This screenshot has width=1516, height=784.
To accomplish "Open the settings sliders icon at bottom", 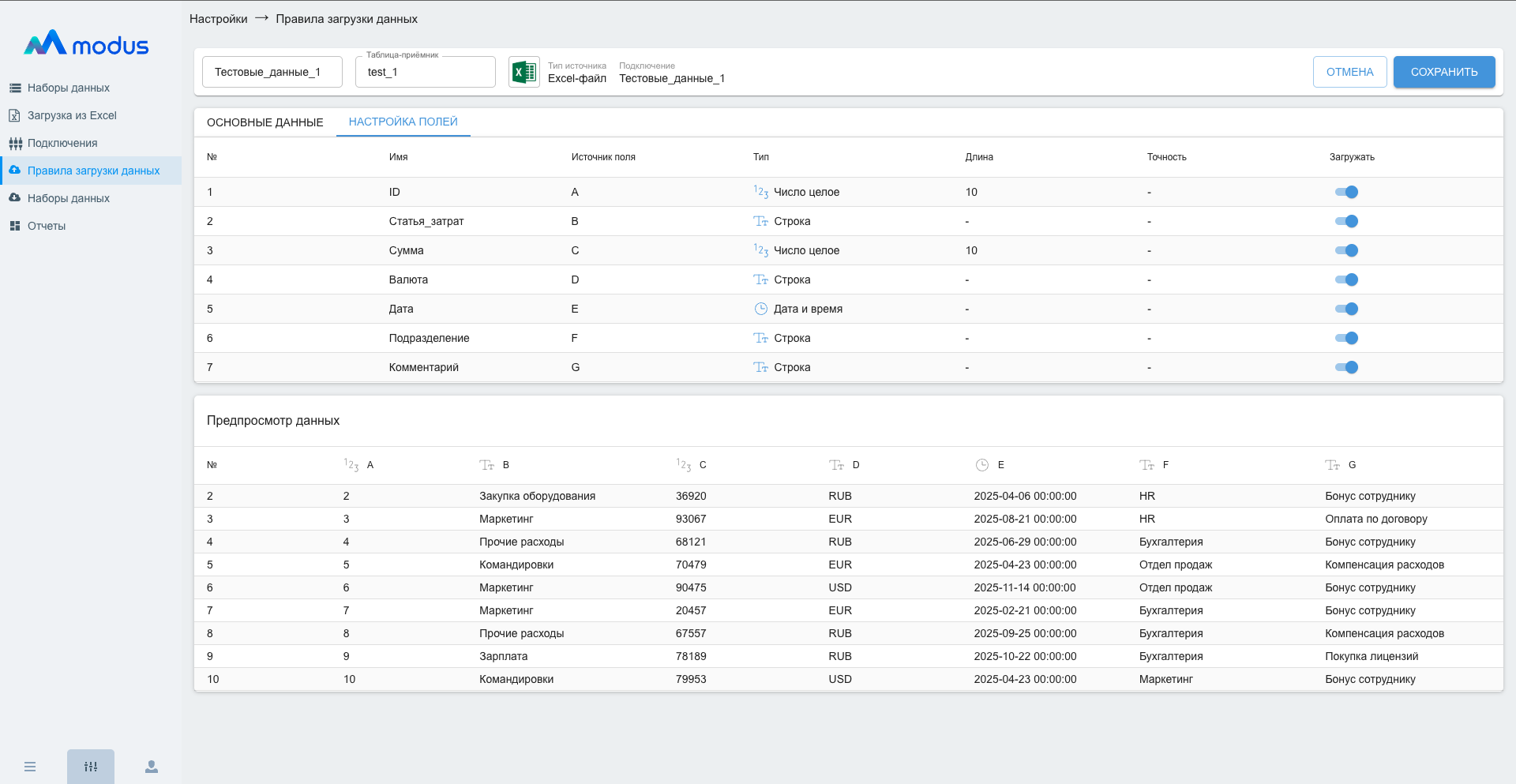I will 91,767.
